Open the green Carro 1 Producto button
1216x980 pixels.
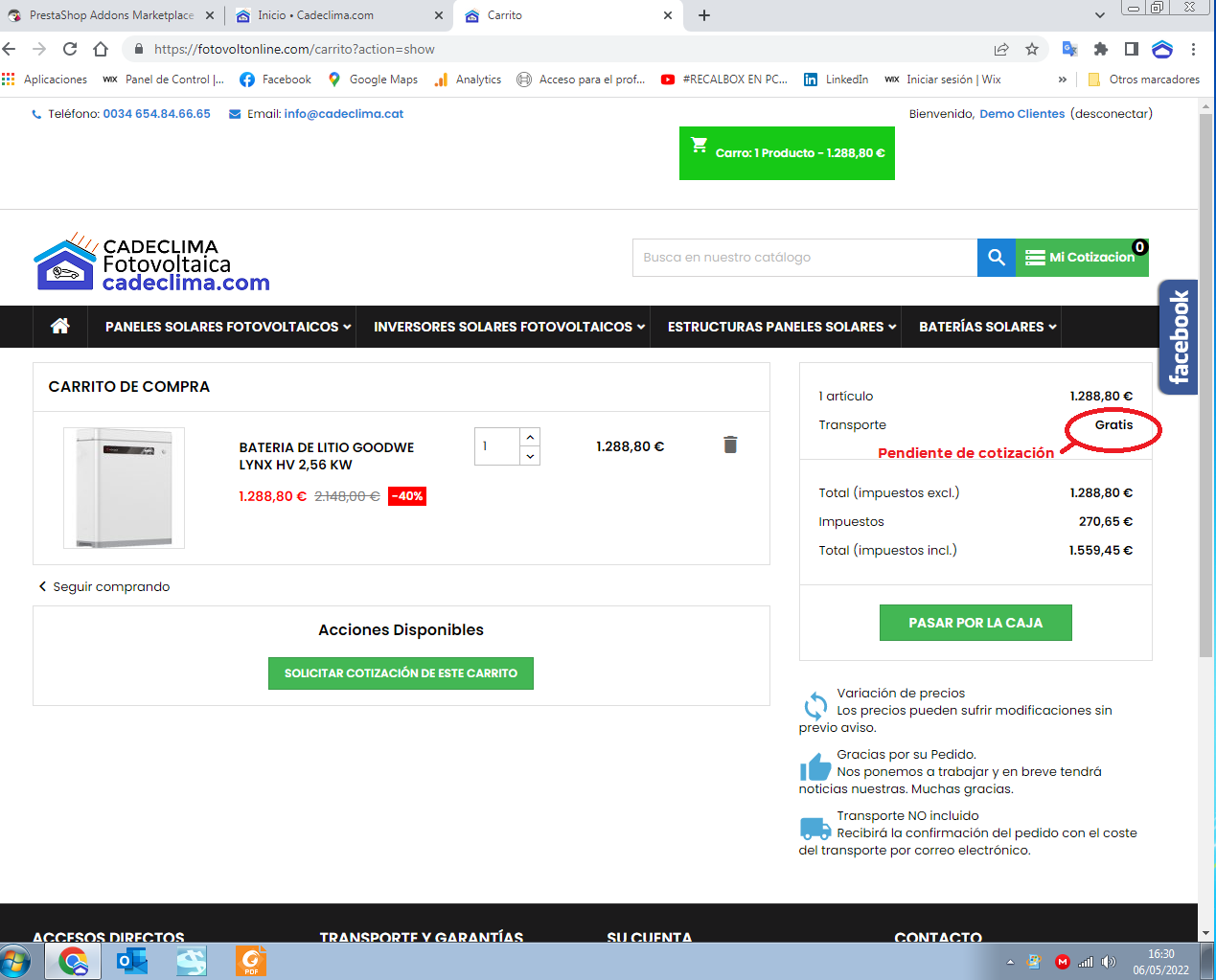(x=787, y=153)
